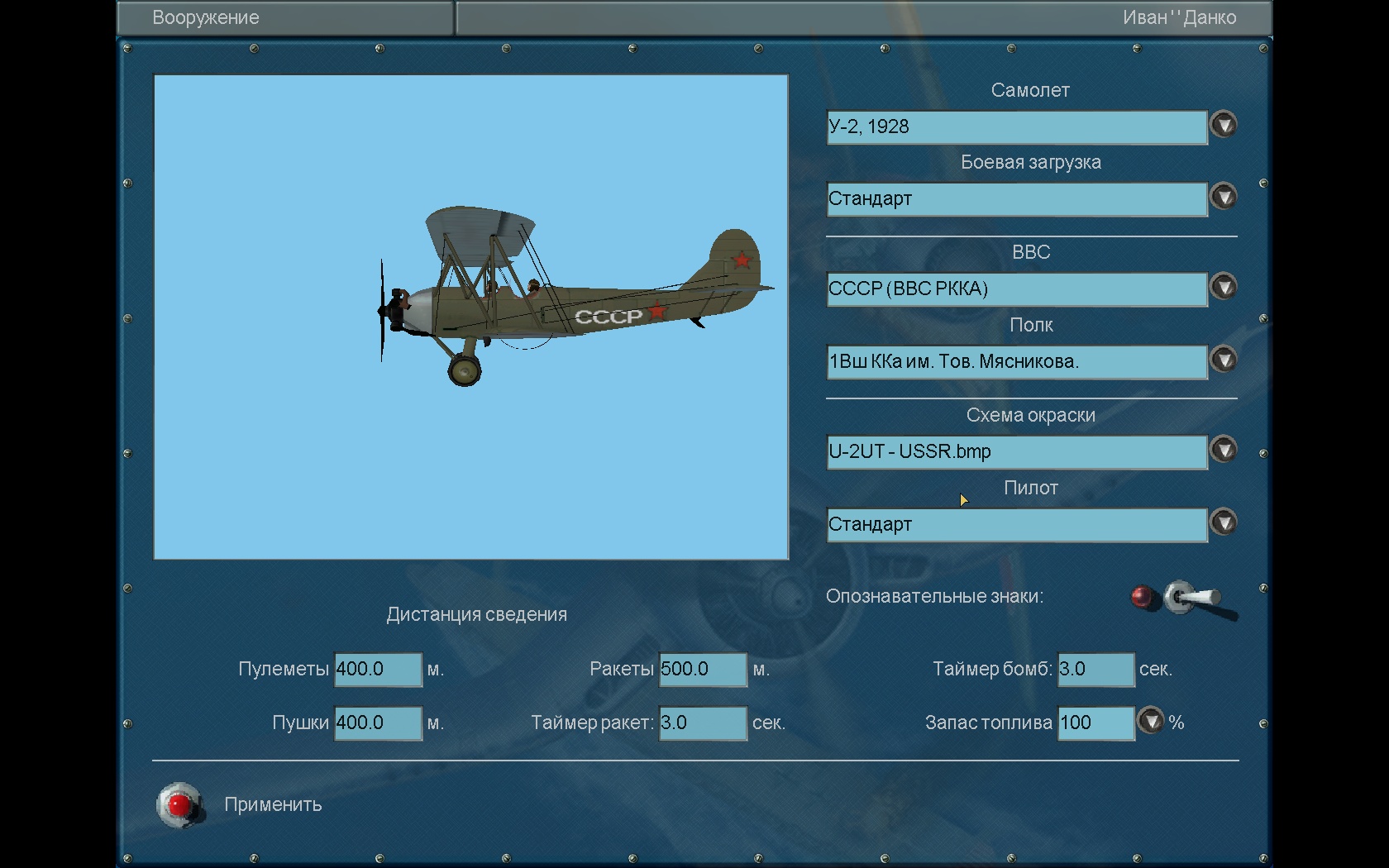
Task: Expand the ВВС air force dropdown arrow
Action: [1224, 287]
